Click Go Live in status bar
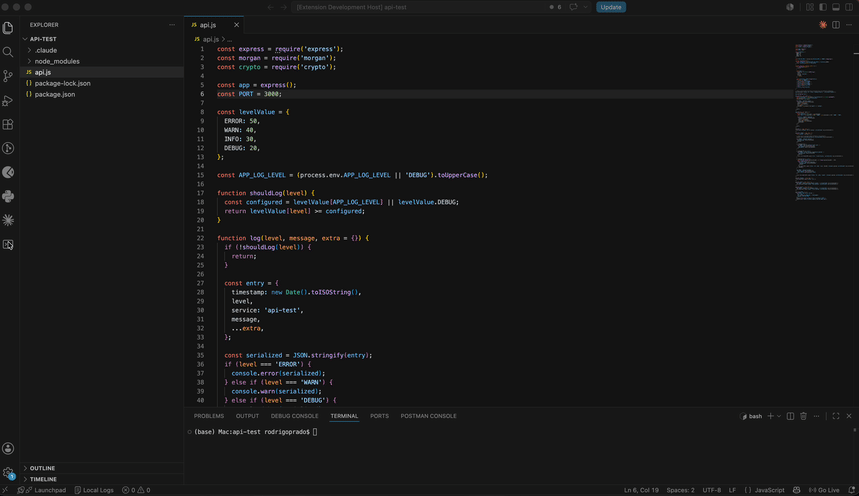This screenshot has width=859, height=496. coord(824,490)
